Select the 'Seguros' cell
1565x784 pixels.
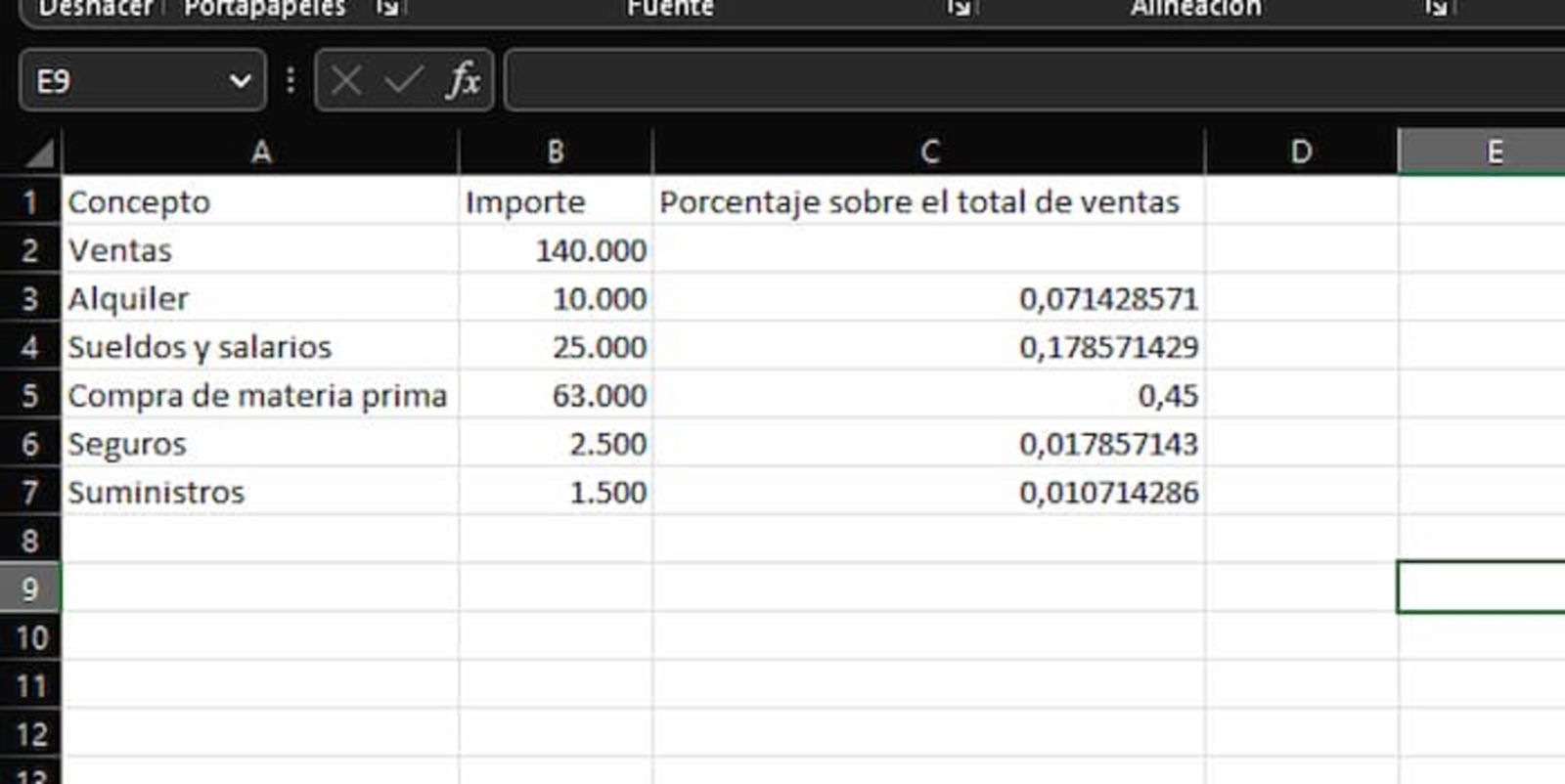260,444
